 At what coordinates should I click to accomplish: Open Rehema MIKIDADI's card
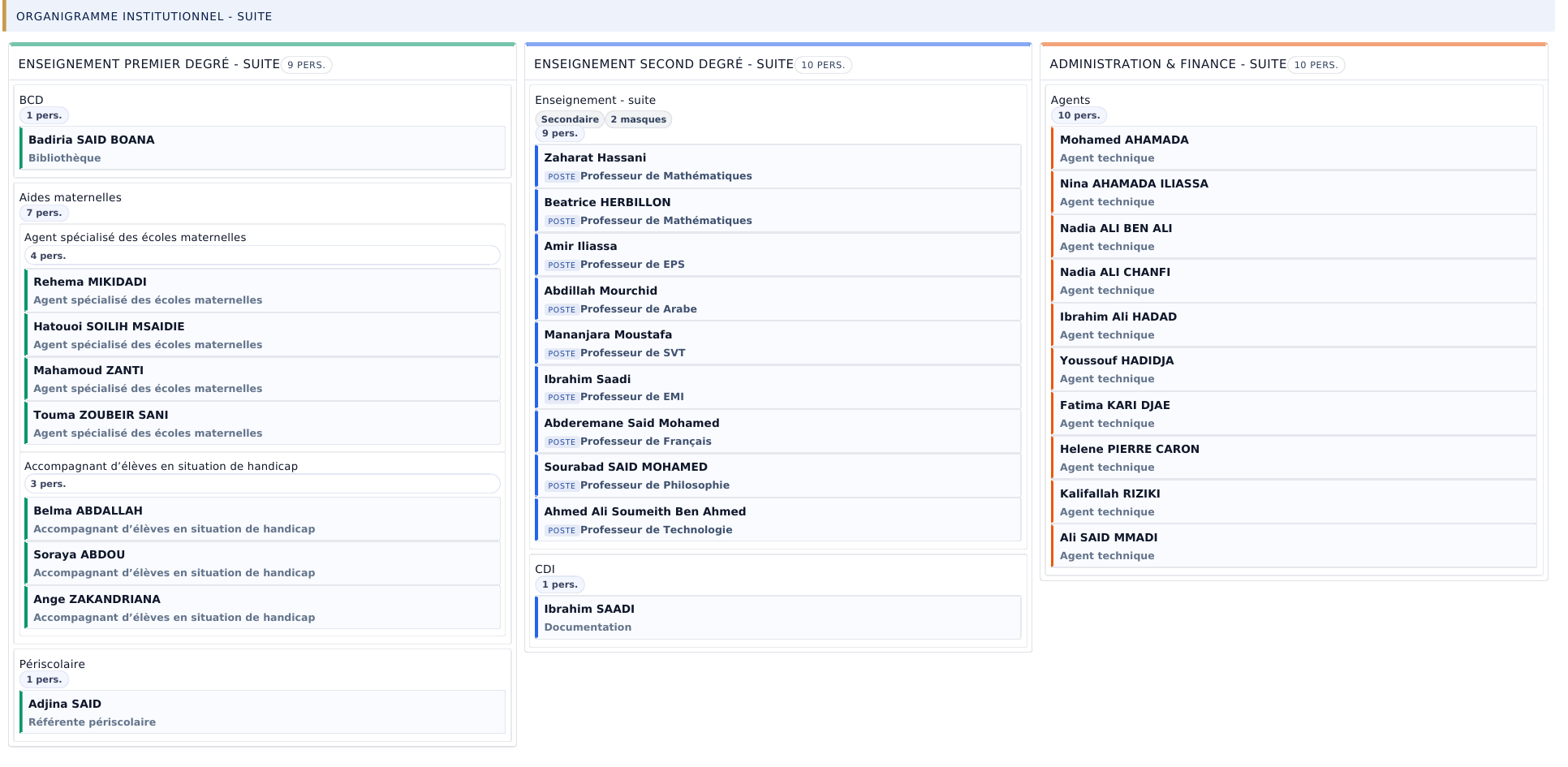[x=263, y=291]
